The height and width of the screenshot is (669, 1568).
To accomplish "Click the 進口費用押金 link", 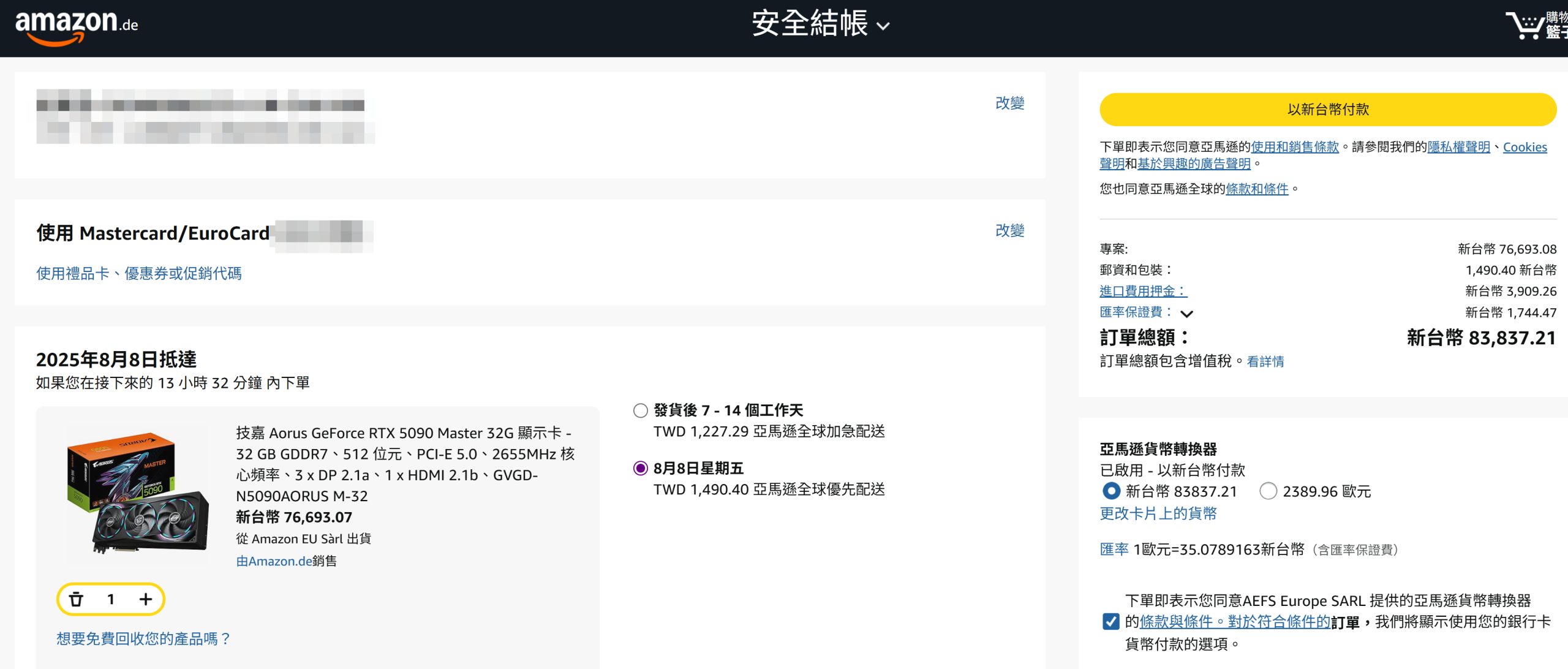I will 1143,291.
